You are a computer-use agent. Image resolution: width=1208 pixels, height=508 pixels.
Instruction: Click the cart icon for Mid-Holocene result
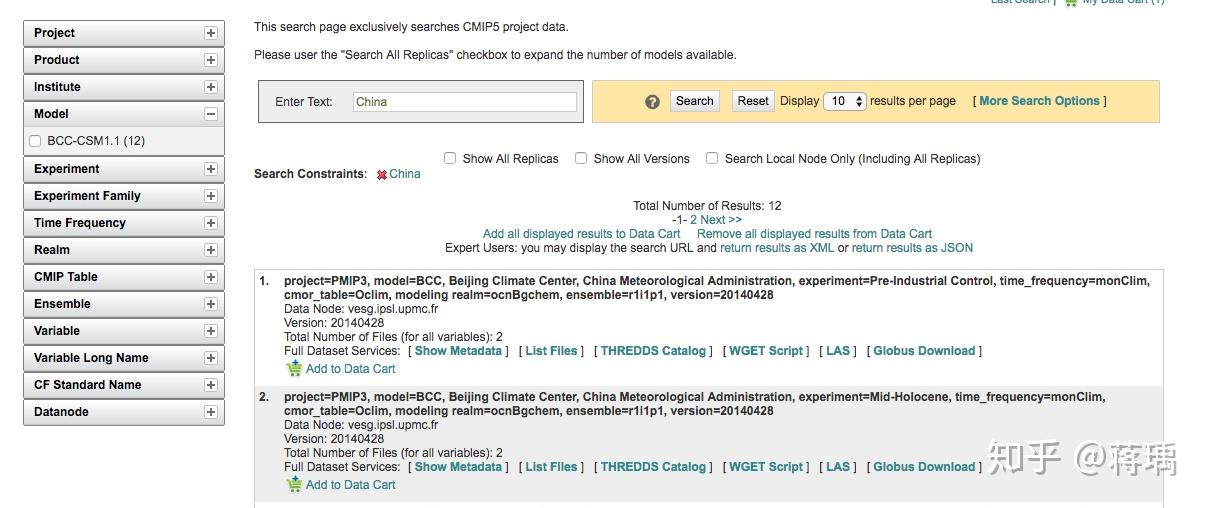(x=294, y=485)
